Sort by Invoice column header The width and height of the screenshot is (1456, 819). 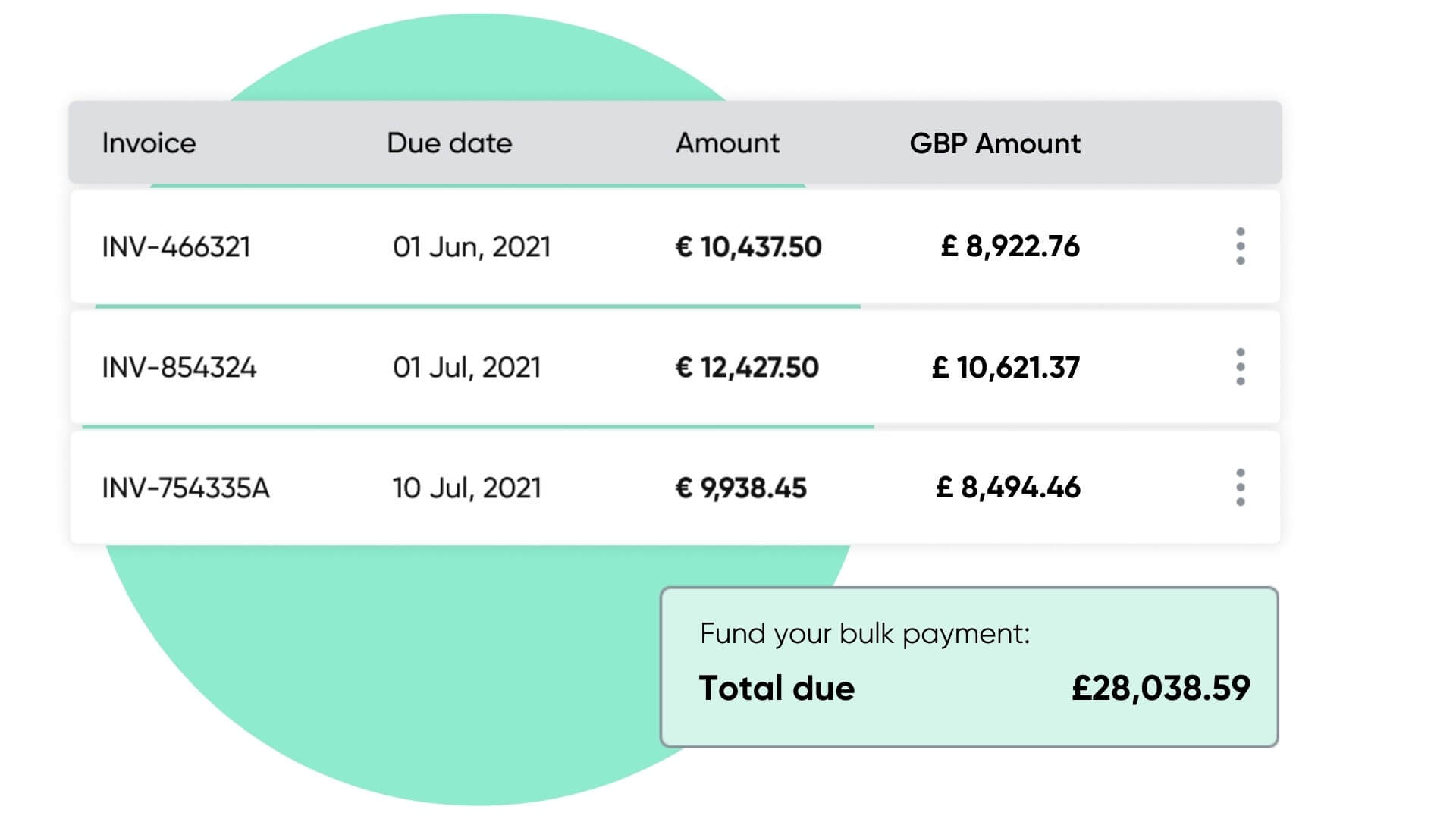click(x=149, y=143)
